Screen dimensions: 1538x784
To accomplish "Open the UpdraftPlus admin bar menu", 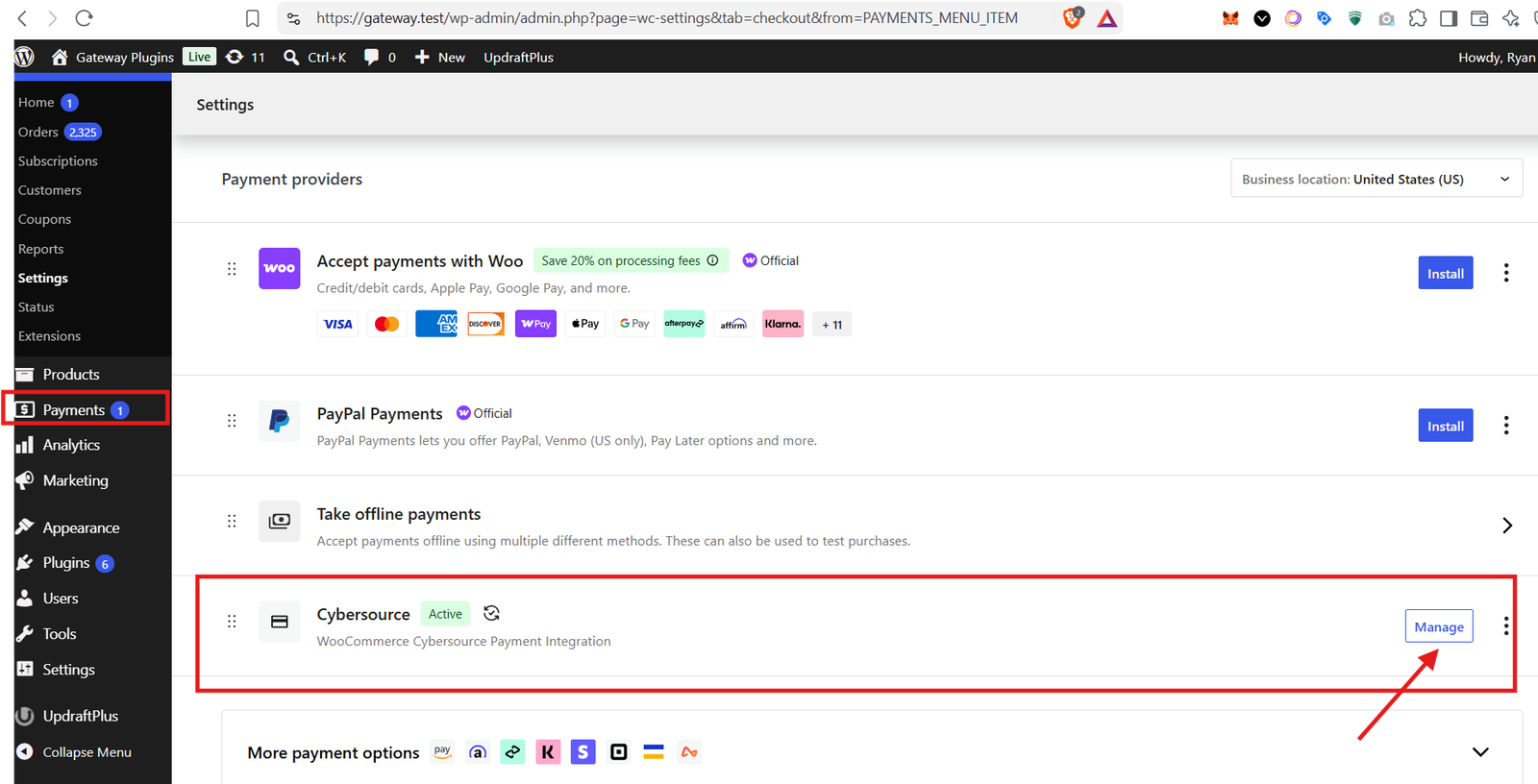I will (x=518, y=57).
